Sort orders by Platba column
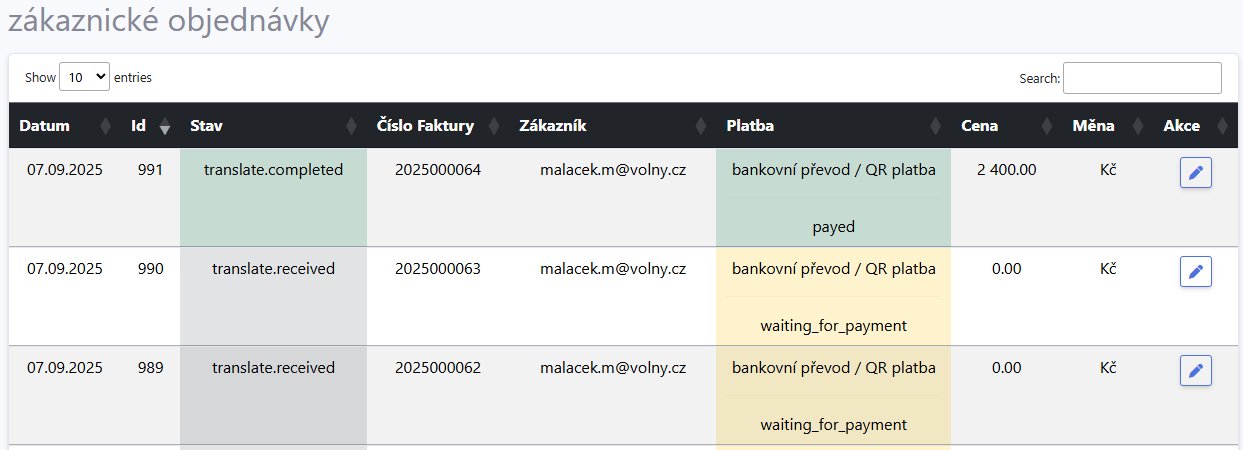Viewport: 1243px width, 450px height. [935, 126]
